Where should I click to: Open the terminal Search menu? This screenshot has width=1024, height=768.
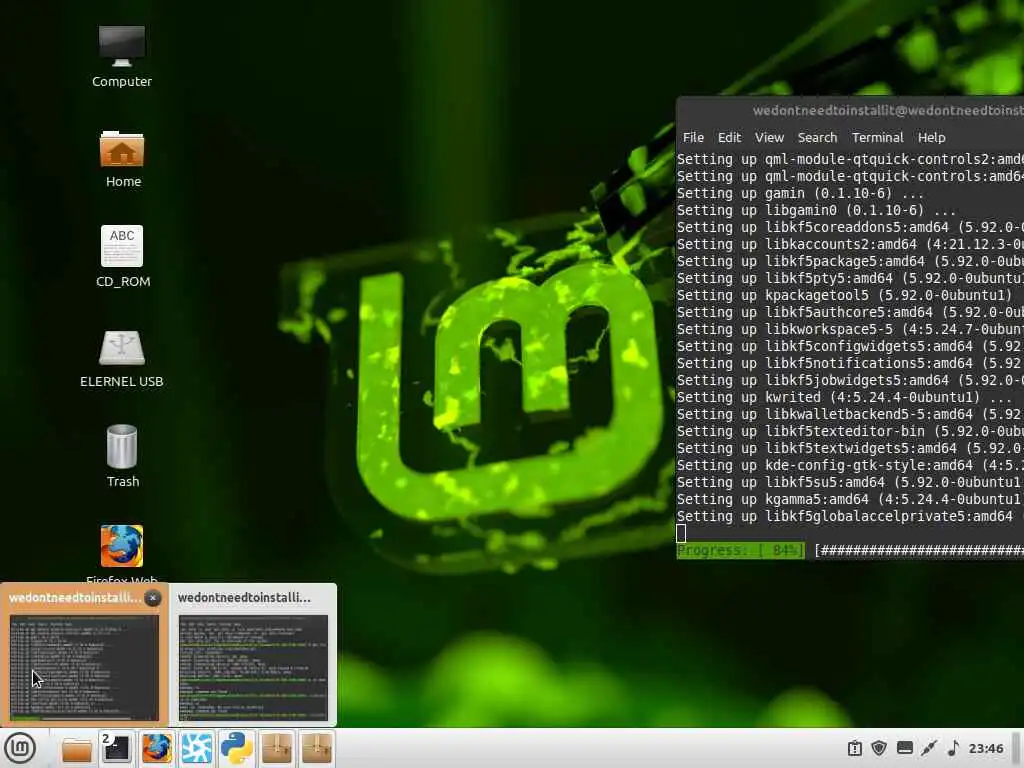817,138
